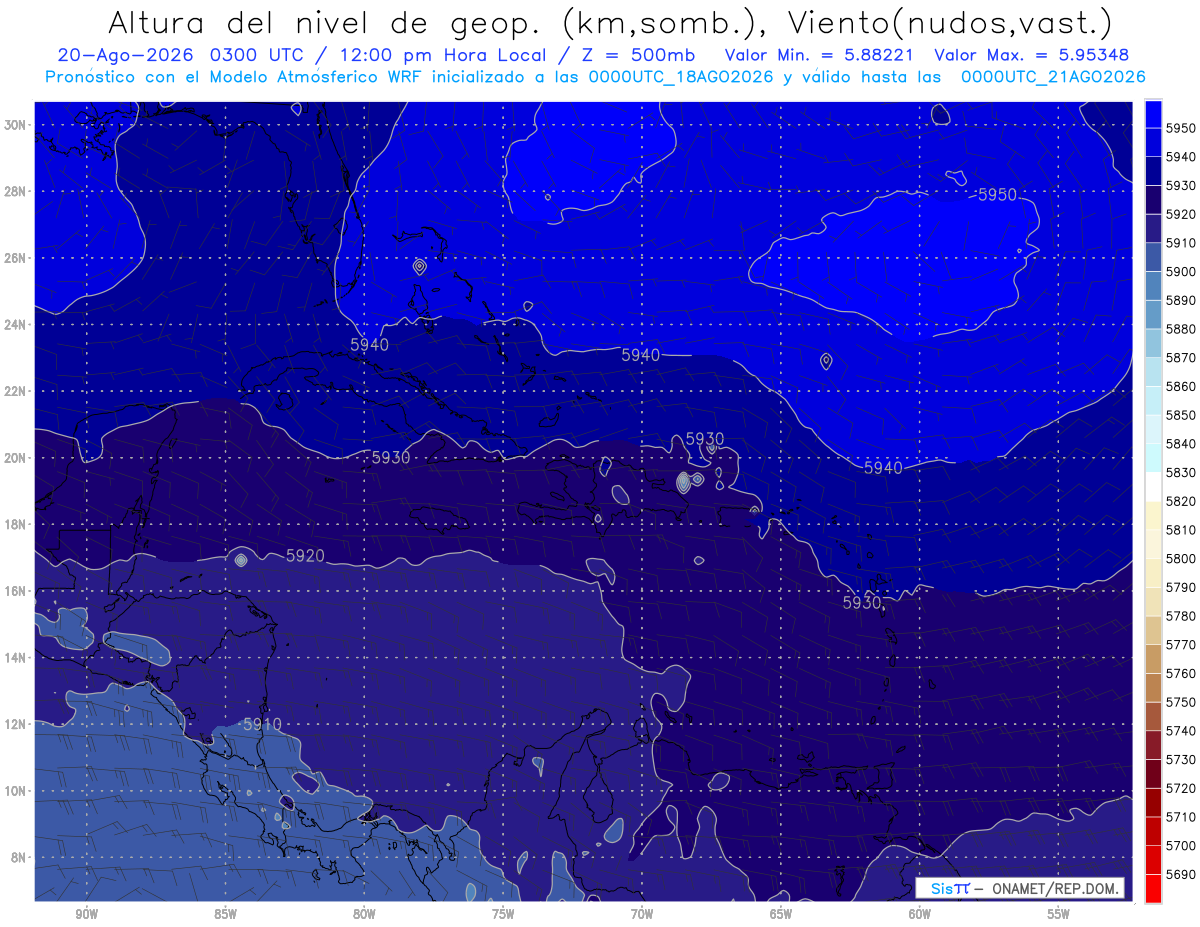1200x927 pixels.
Task: Click the '22N' latitude axis label
Action: (x=15, y=391)
